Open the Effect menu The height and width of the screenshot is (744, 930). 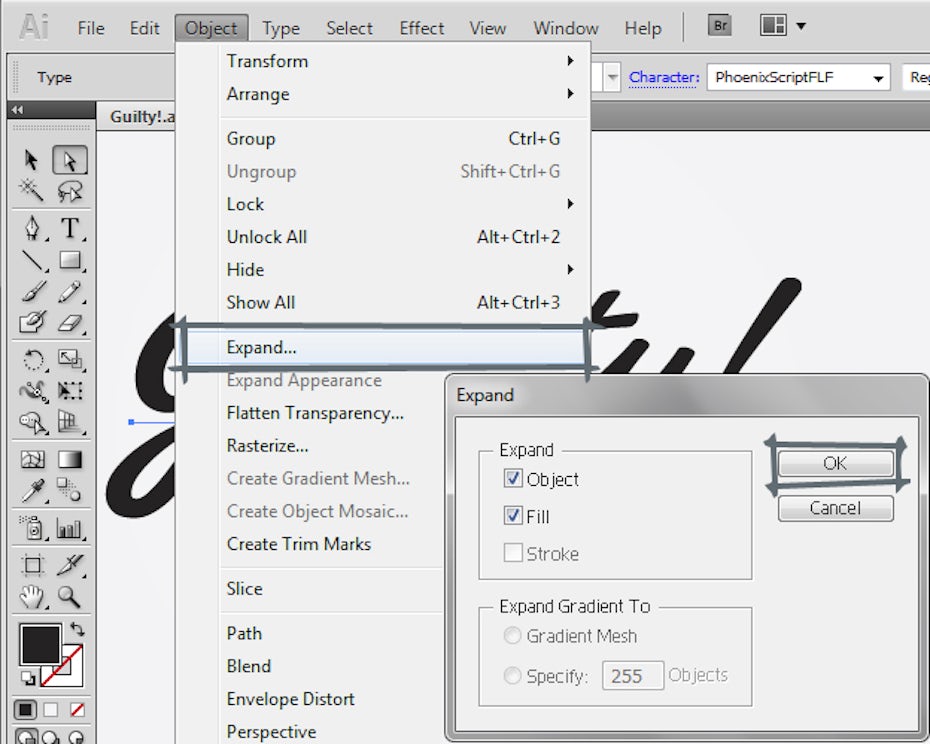(x=421, y=28)
